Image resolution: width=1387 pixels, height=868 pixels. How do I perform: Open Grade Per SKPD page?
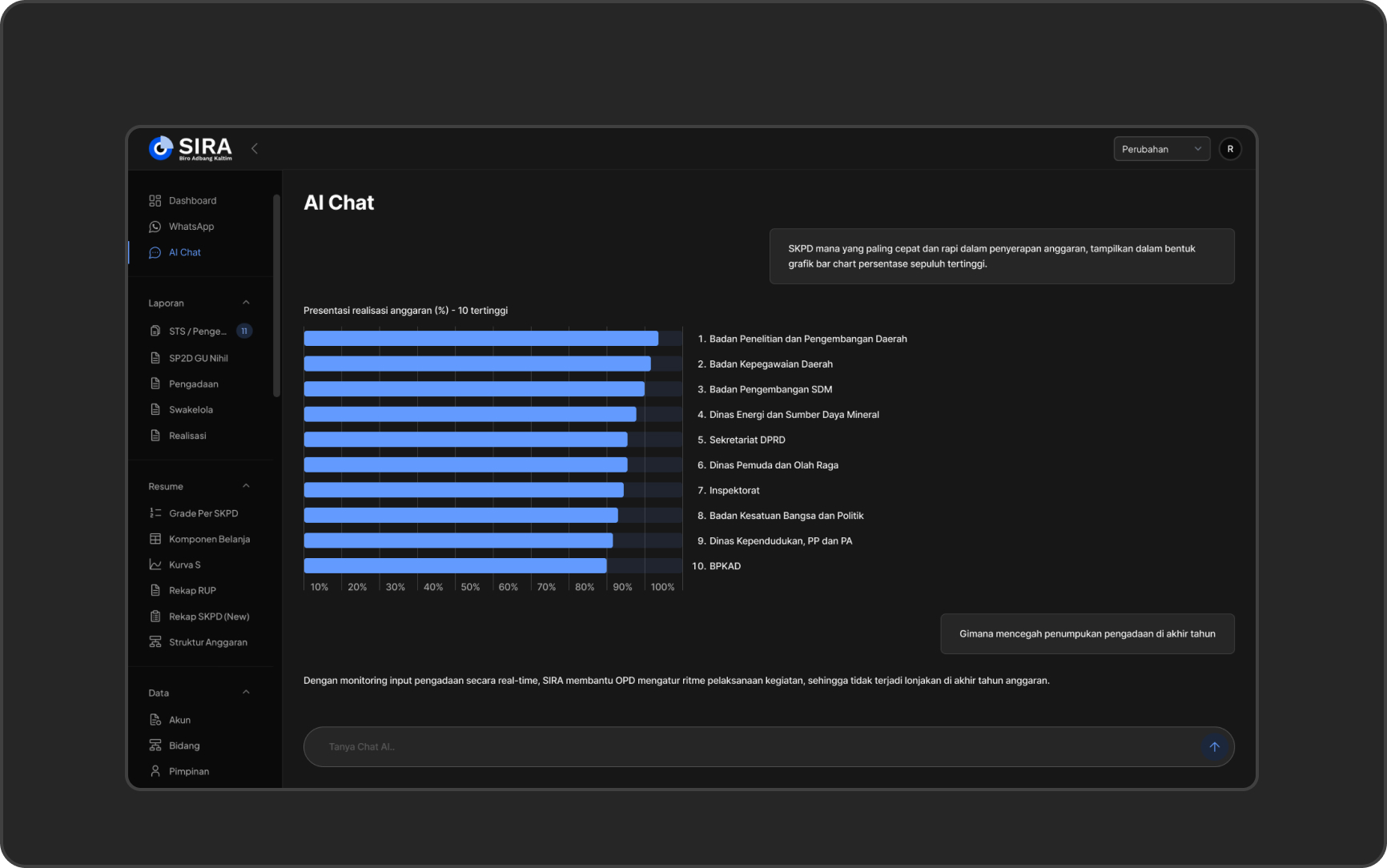203,513
